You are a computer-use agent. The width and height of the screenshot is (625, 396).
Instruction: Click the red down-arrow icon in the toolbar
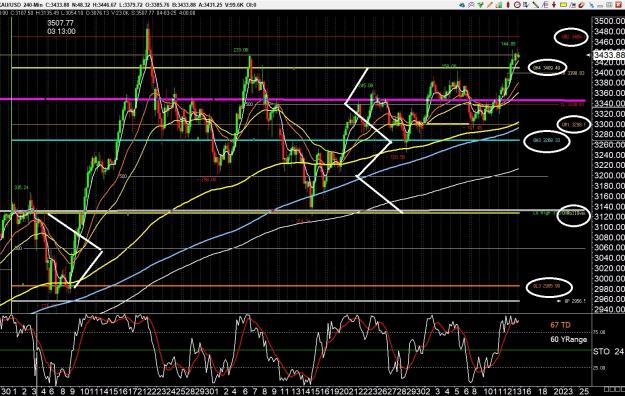pyautogui.click(x=554, y=5)
